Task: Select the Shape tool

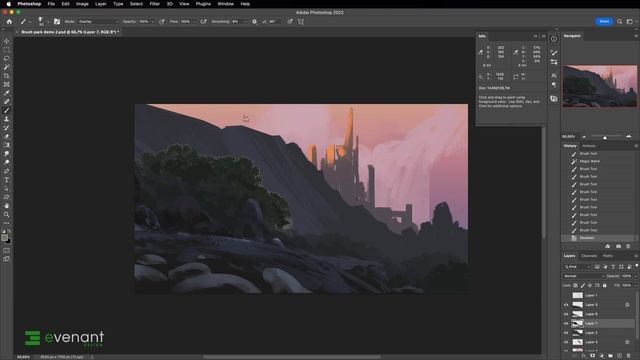Action: coord(7,197)
